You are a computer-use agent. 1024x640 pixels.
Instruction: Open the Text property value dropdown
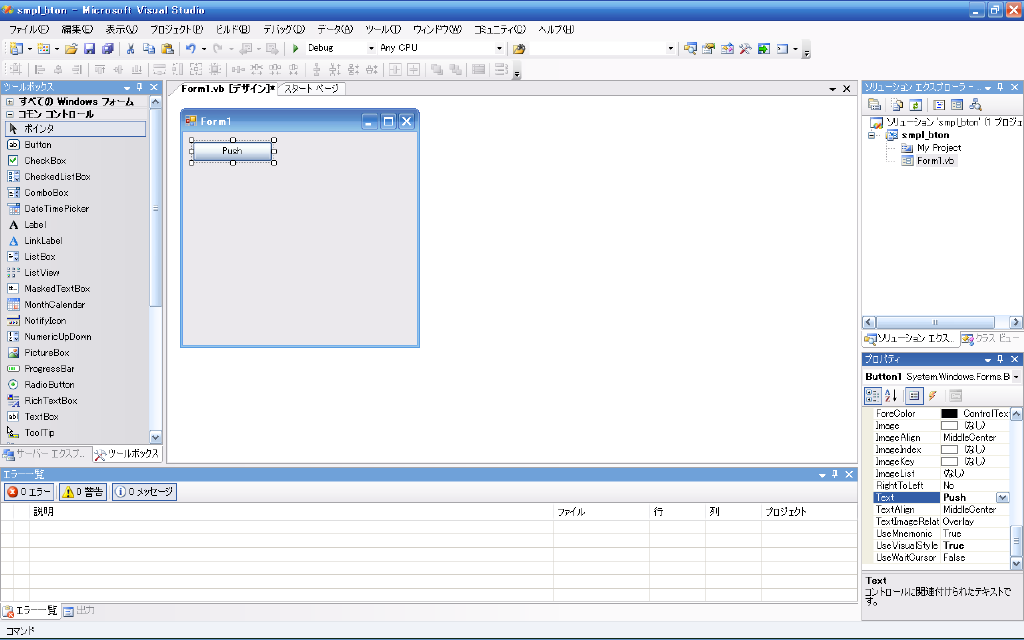1002,498
